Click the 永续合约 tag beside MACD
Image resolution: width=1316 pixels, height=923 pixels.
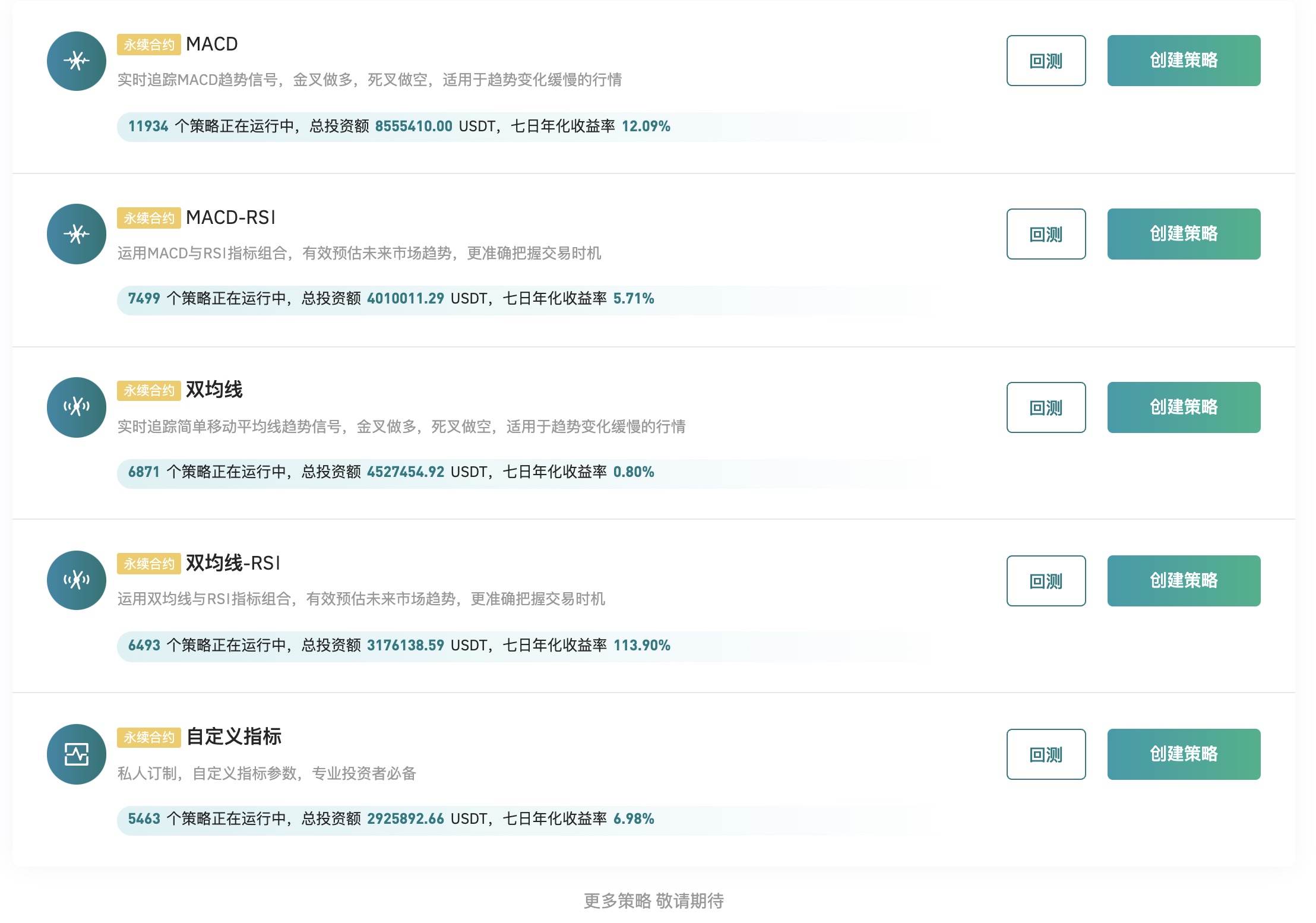click(149, 45)
